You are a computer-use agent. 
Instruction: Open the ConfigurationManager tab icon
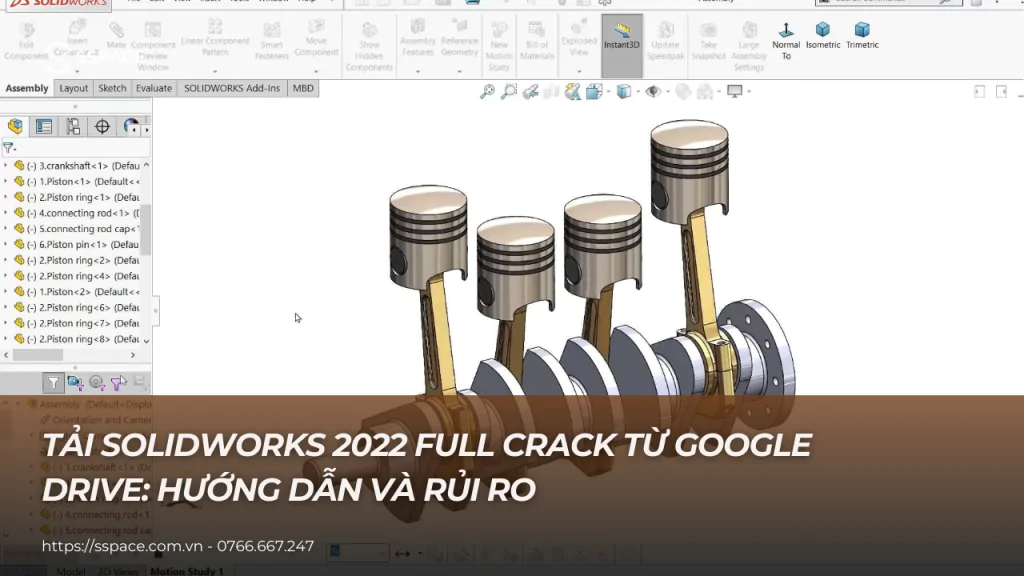[x=73, y=126]
